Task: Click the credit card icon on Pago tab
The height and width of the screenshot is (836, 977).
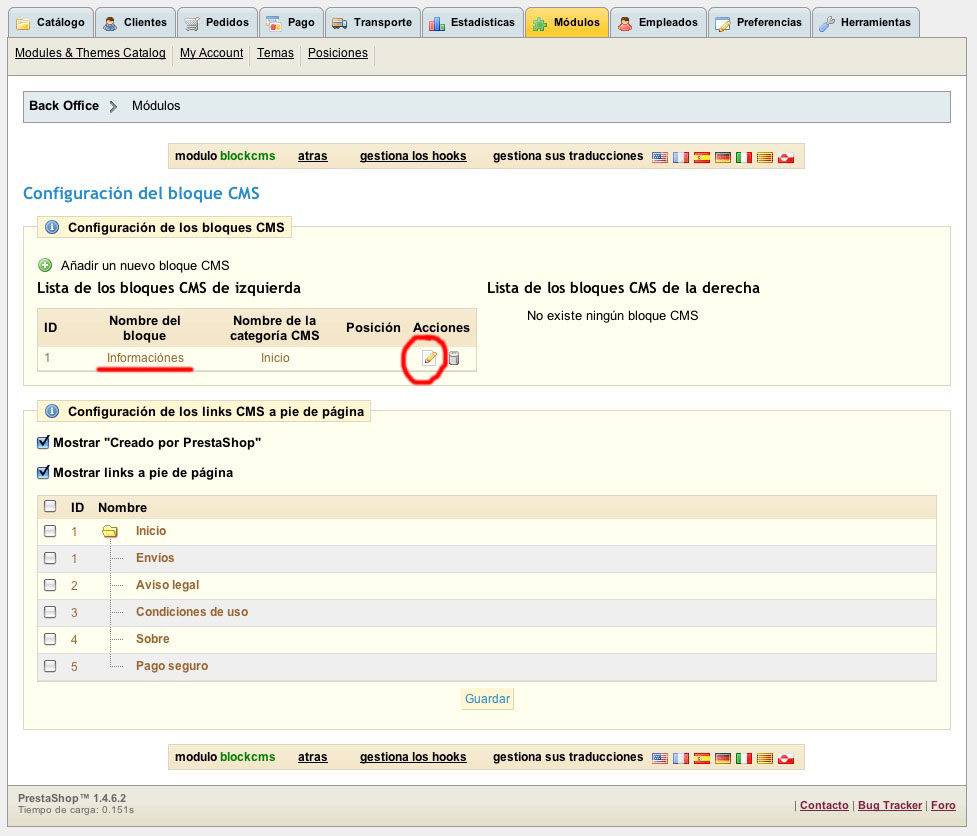Action: tap(274, 24)
